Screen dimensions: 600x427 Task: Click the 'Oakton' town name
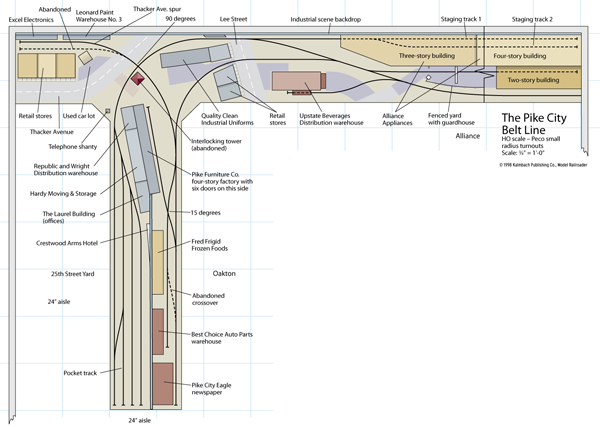[224, 274]
